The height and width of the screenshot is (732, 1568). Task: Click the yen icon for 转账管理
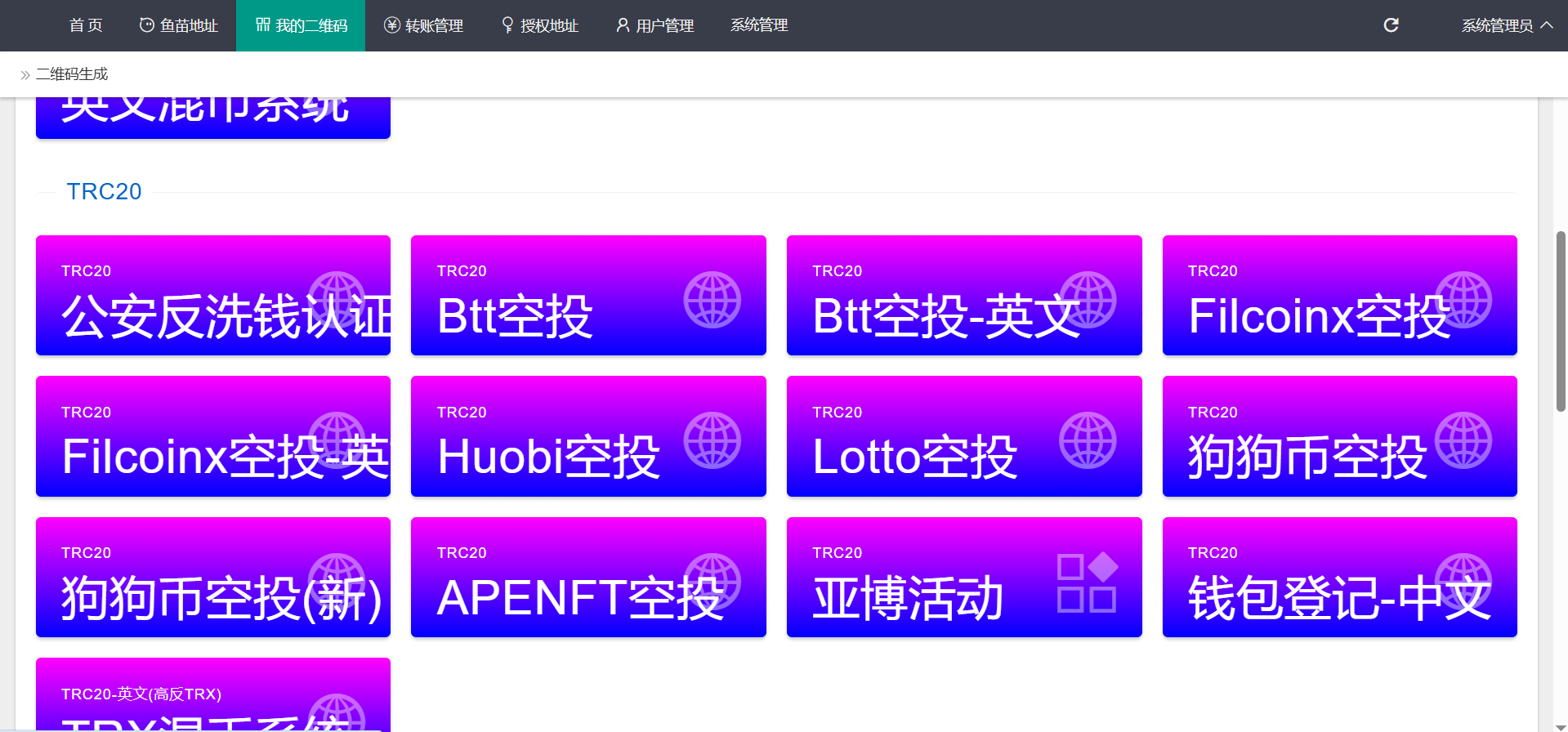click(392, 25)
